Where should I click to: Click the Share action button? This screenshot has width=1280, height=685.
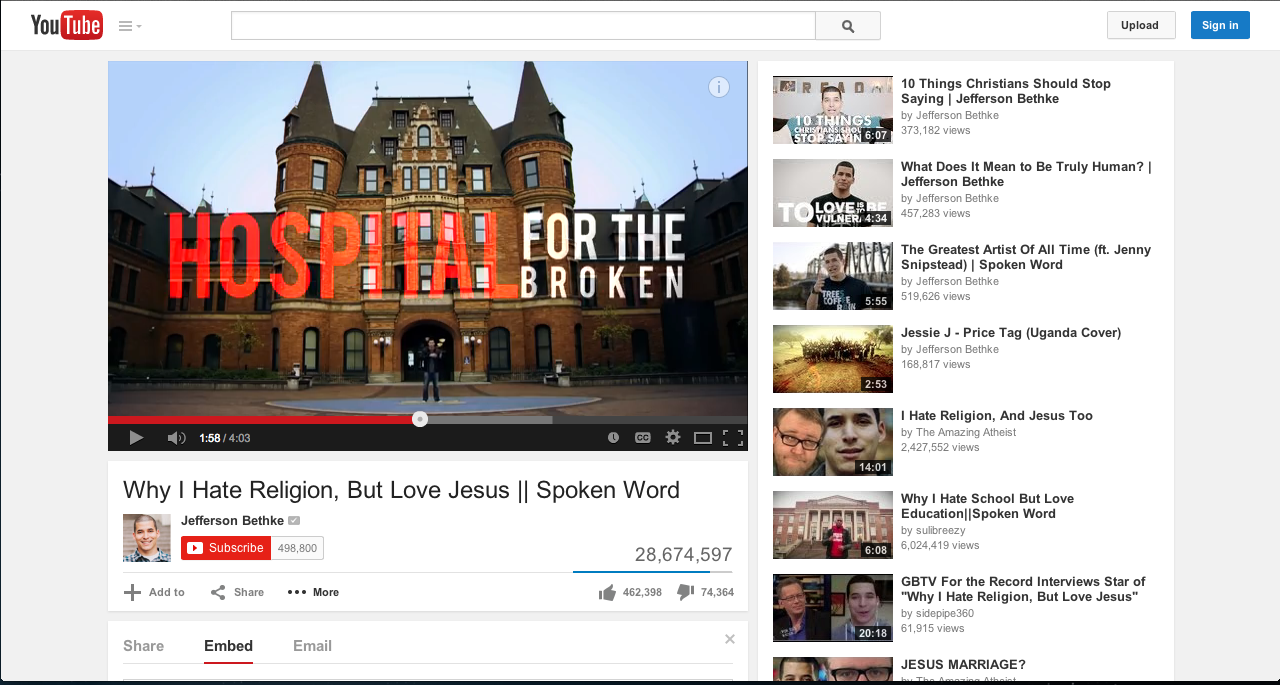237,592
